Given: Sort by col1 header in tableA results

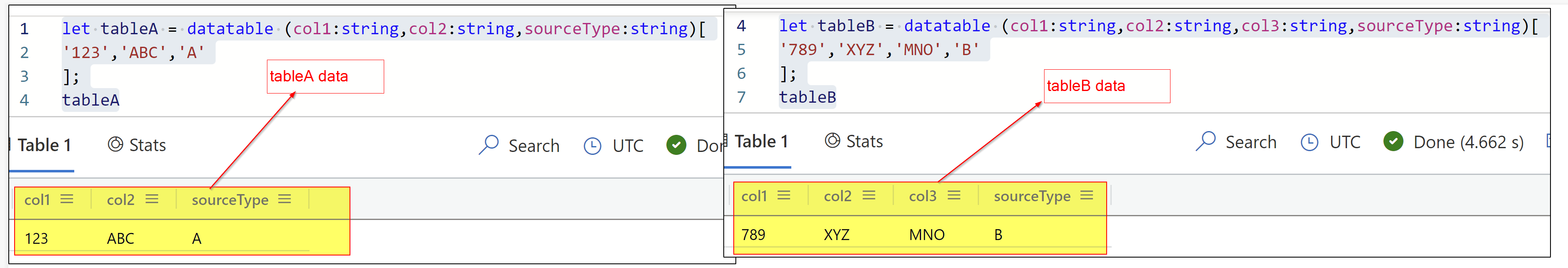Looking at the screenshot, I should click(37, 200).
